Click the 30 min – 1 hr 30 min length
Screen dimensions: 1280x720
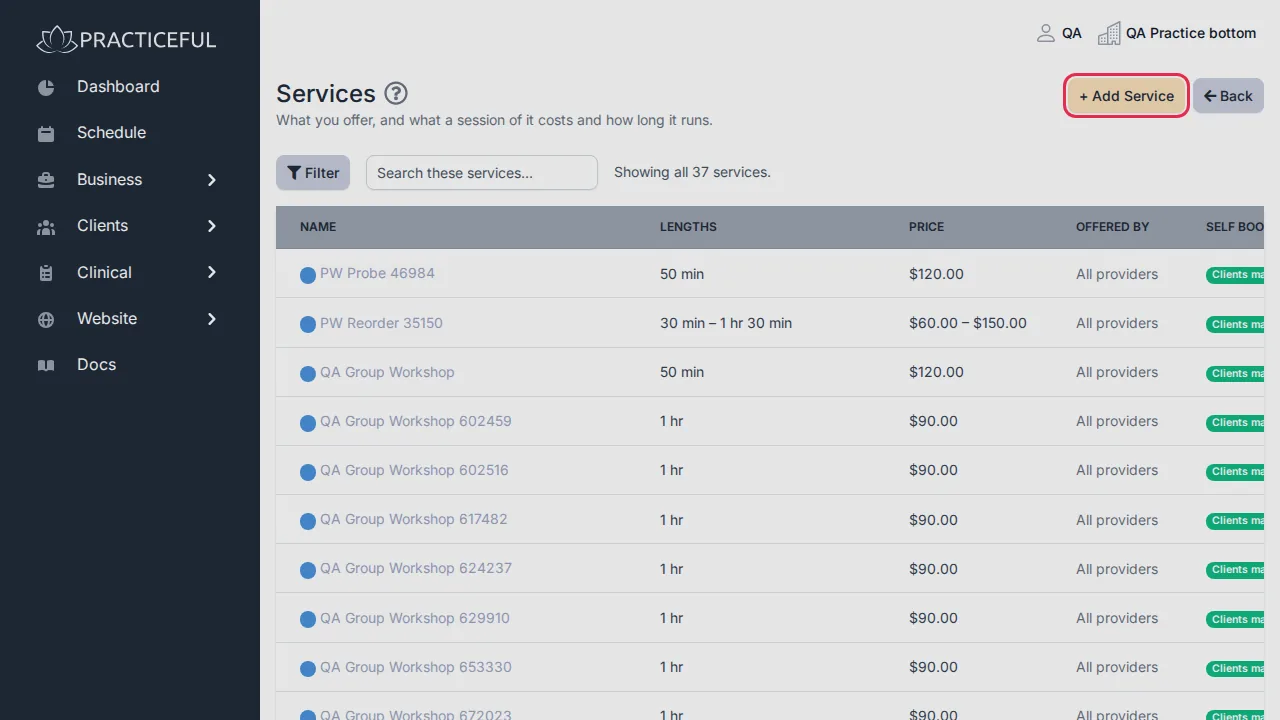click(726, 323)
